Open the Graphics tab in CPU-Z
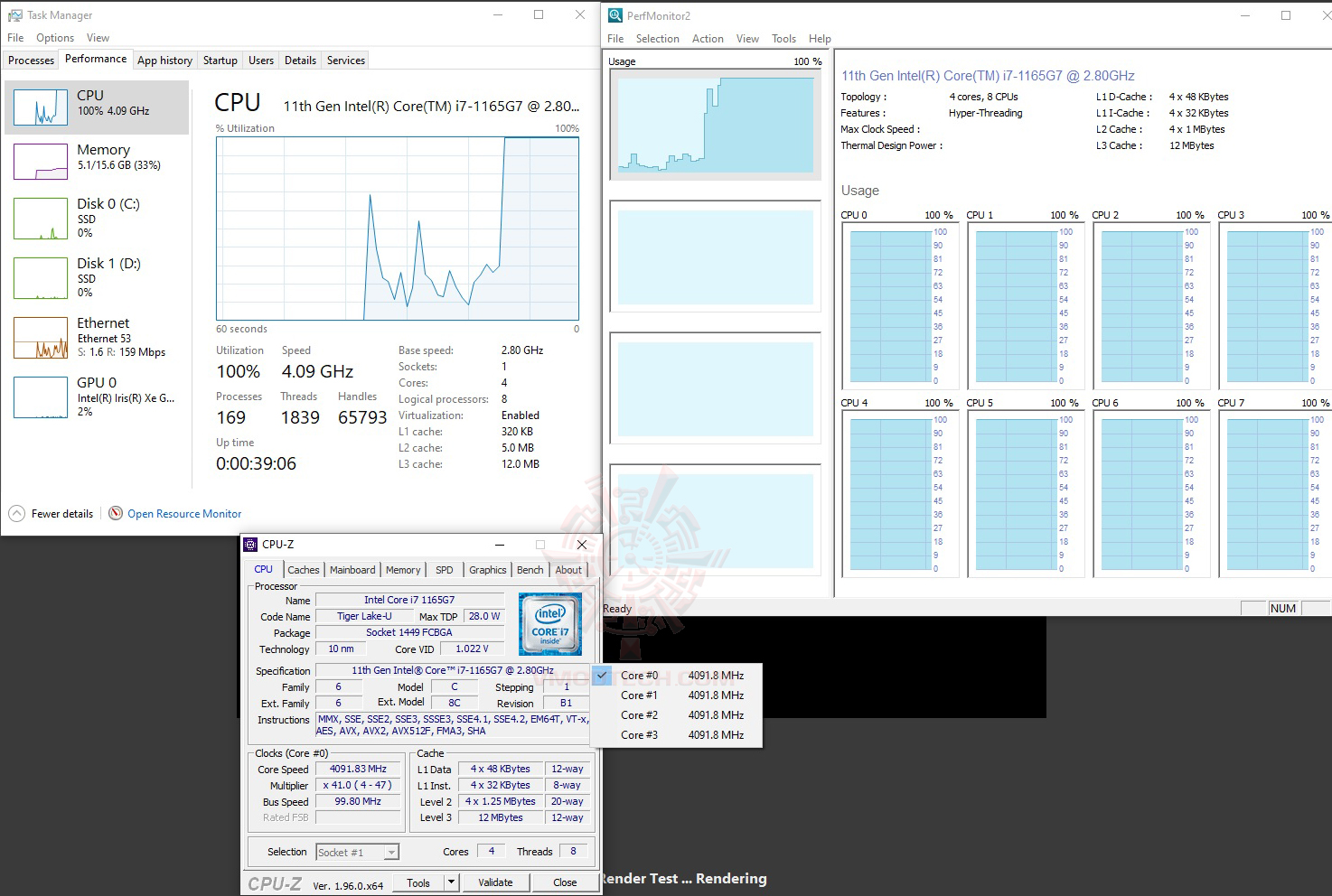The width and height of the screenshot is (1332, 896). pos(488,570)
